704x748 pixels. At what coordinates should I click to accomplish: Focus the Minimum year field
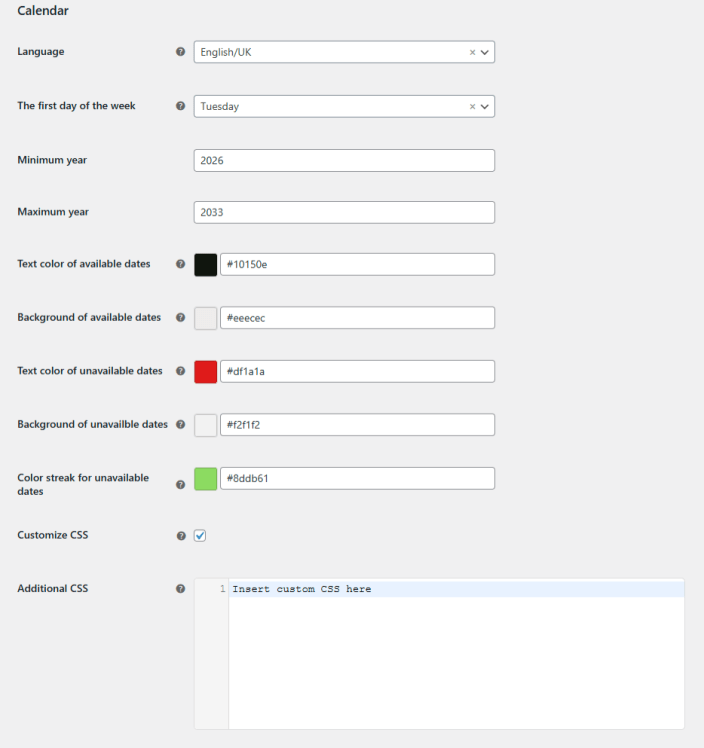[344, 160]
